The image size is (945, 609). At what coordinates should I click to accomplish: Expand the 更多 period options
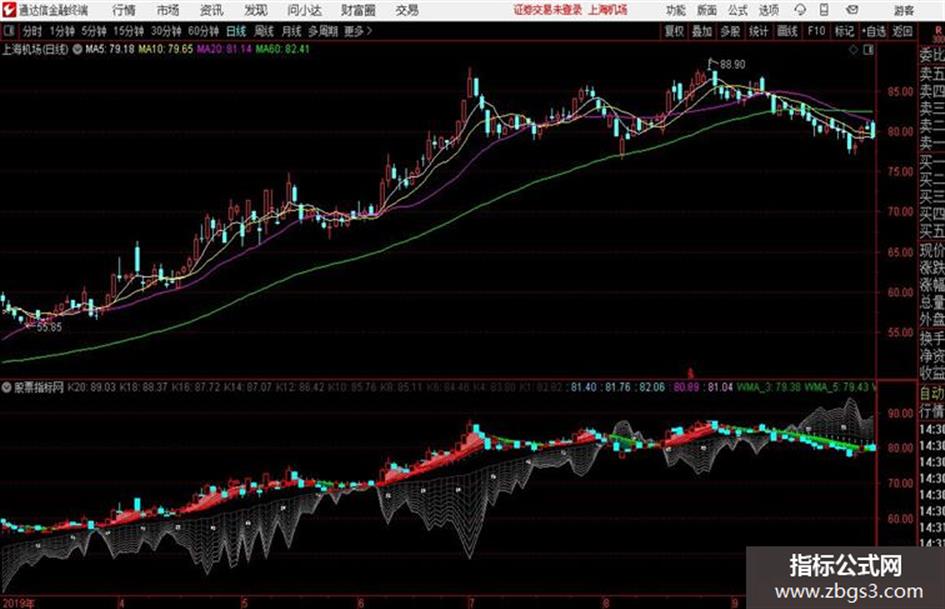point(358,31)
